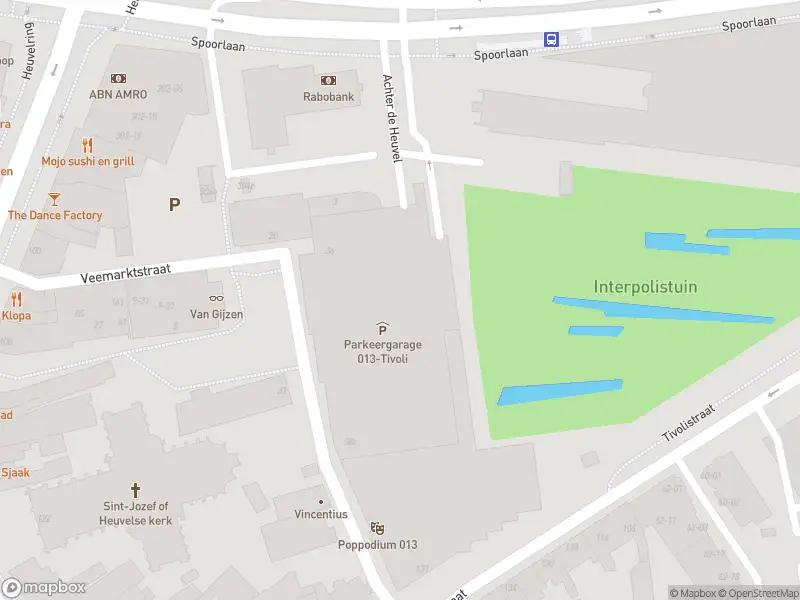Click the bus stop icon on Spoorlaan
Image resolution: width=800 pixels, height=600 pixels.
[x=551, y=39]
